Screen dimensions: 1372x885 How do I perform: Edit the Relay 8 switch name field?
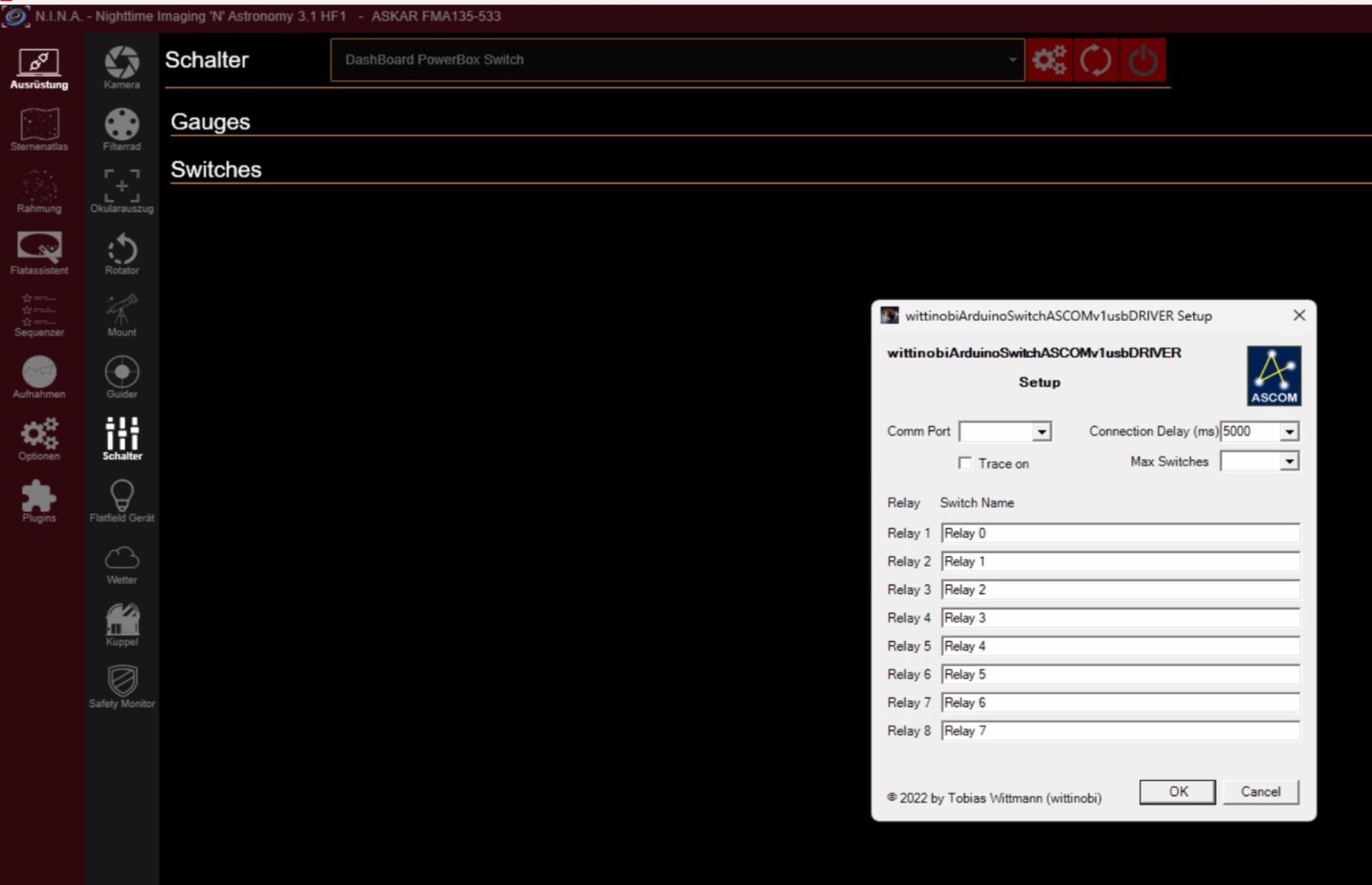pos(1120,731)
